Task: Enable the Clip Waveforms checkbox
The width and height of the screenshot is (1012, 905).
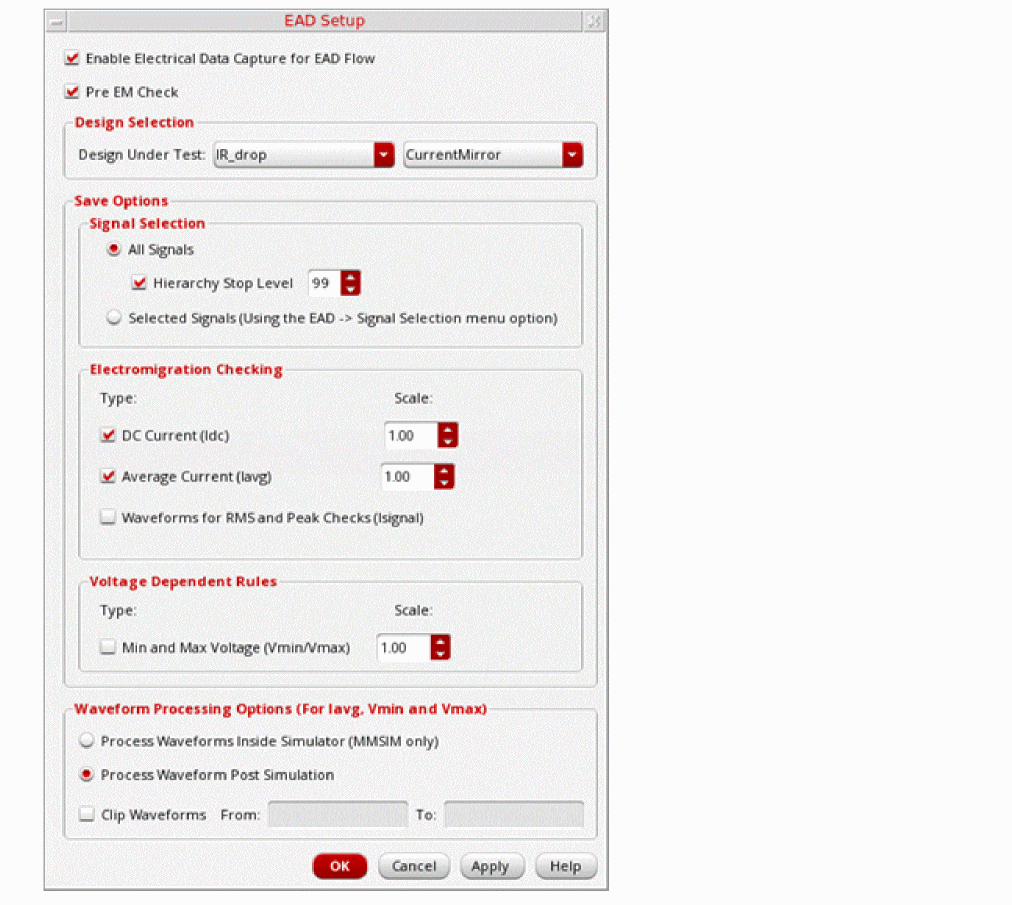Action: pyautogui.click(x=86, y=814)
